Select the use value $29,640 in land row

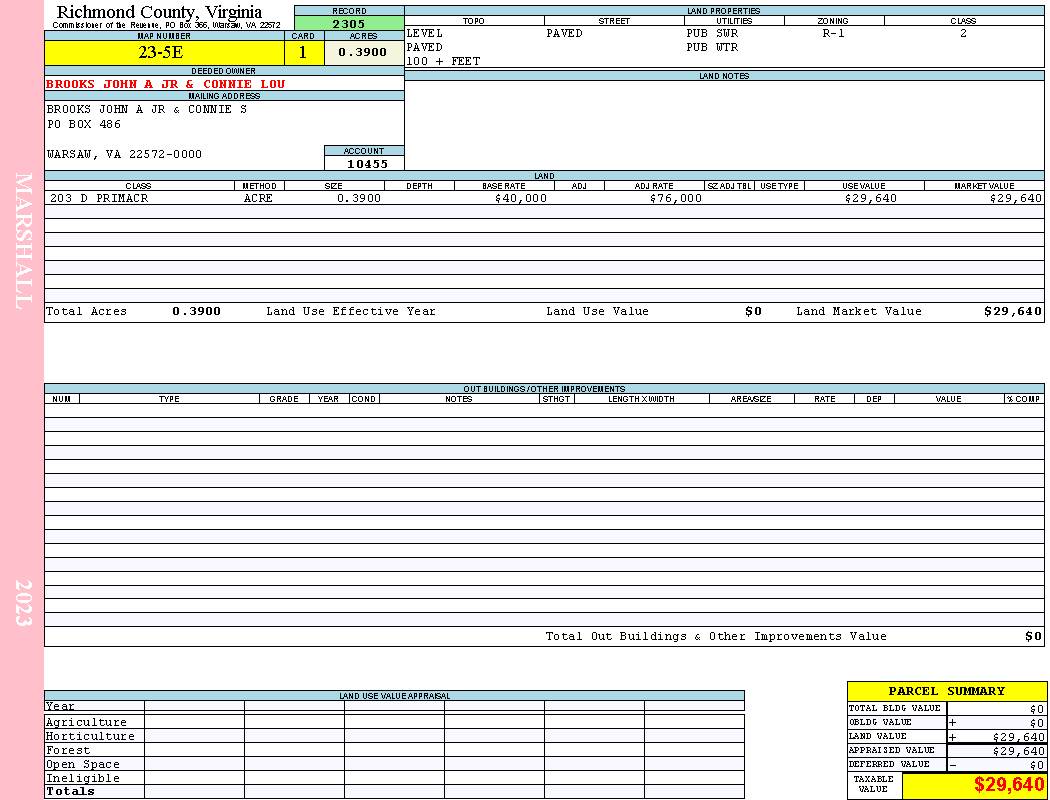(871, 198)
